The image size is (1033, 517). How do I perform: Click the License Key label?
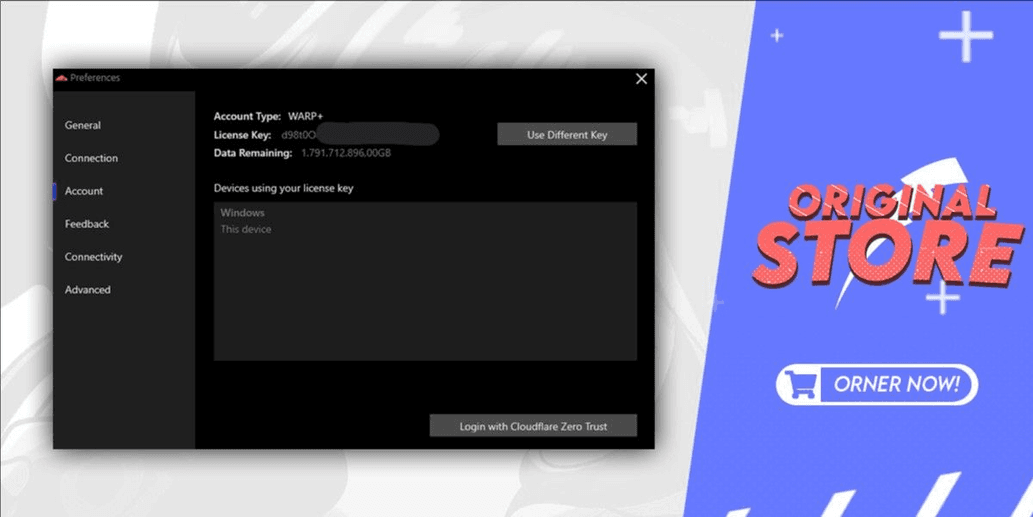pyautogui.click(x=242, y=135)
